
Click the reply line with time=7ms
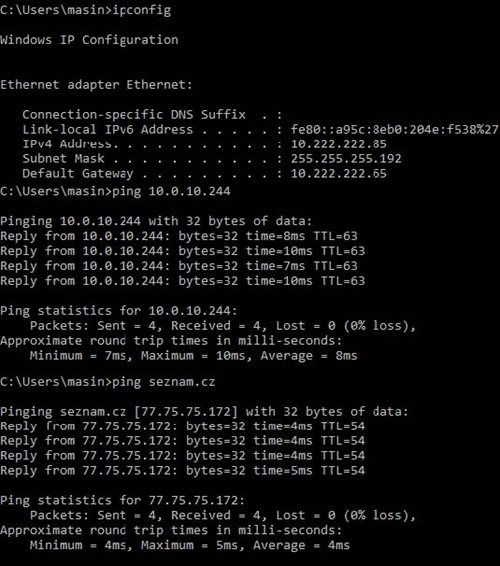179,266
